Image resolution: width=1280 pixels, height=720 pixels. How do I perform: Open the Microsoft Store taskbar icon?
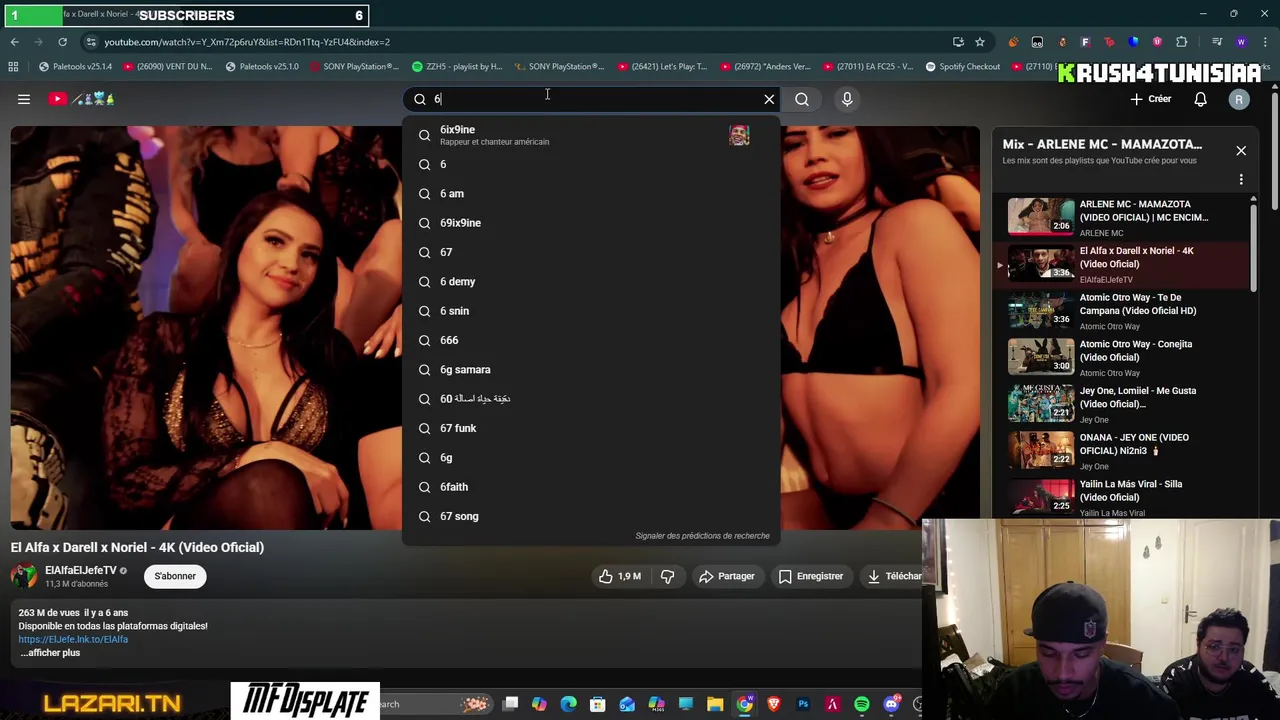tap(598, 704)
